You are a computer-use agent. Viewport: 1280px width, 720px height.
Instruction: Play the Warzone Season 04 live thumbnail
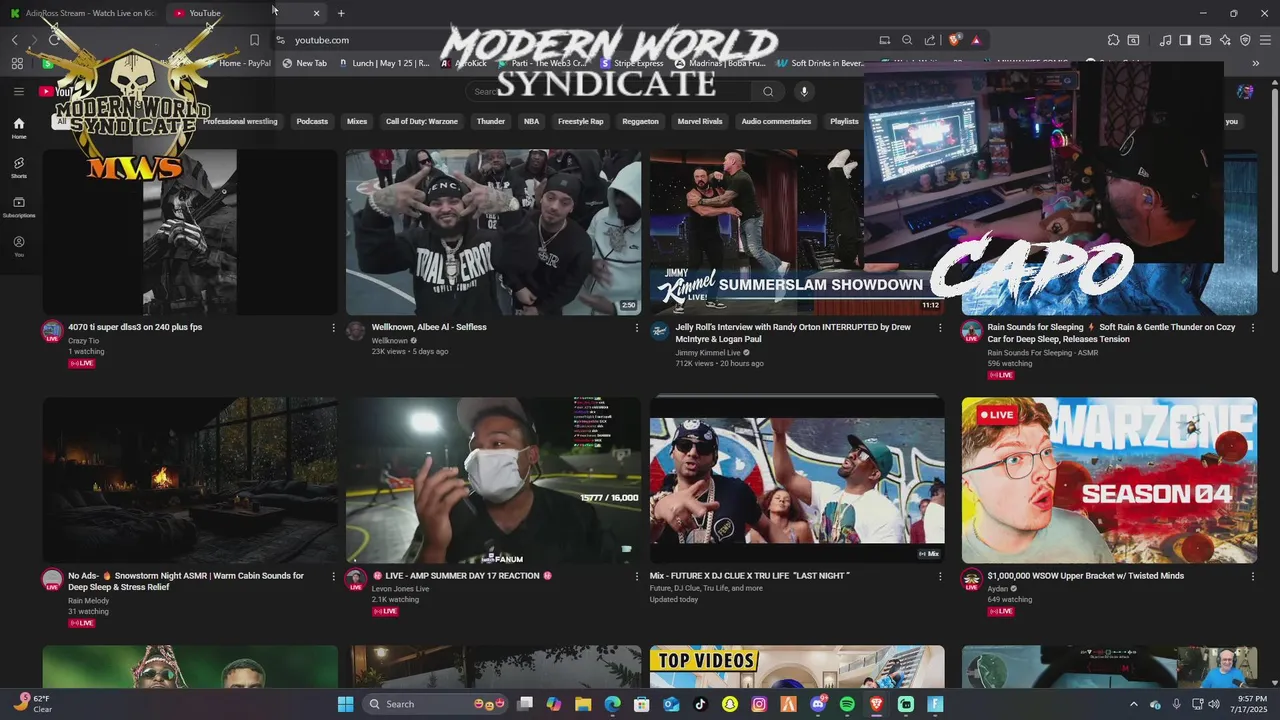click(x=1109, y=480)
